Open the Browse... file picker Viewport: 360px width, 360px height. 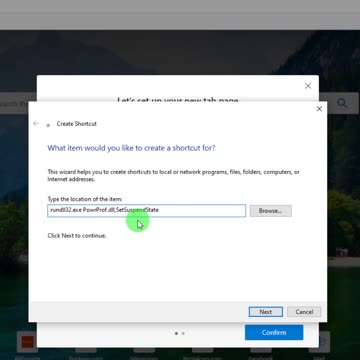click(271, 211)
